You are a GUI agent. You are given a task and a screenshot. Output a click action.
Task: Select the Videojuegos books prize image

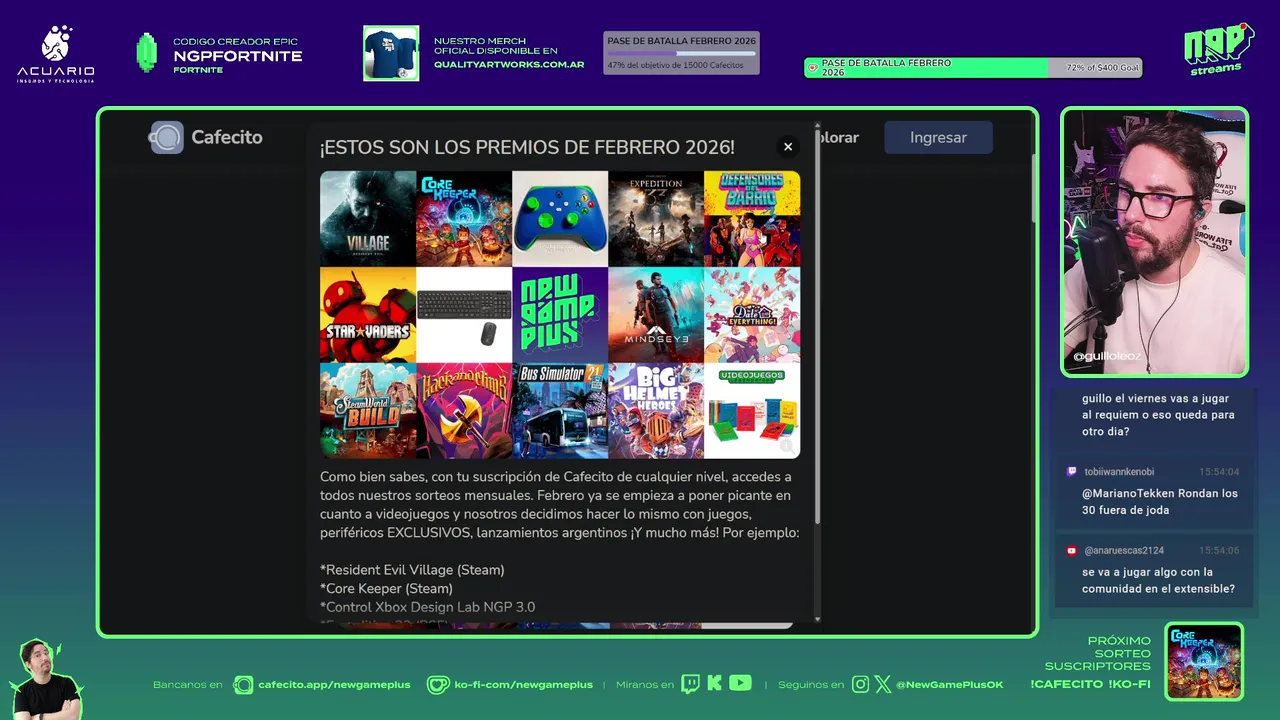(x=752, y=411)
